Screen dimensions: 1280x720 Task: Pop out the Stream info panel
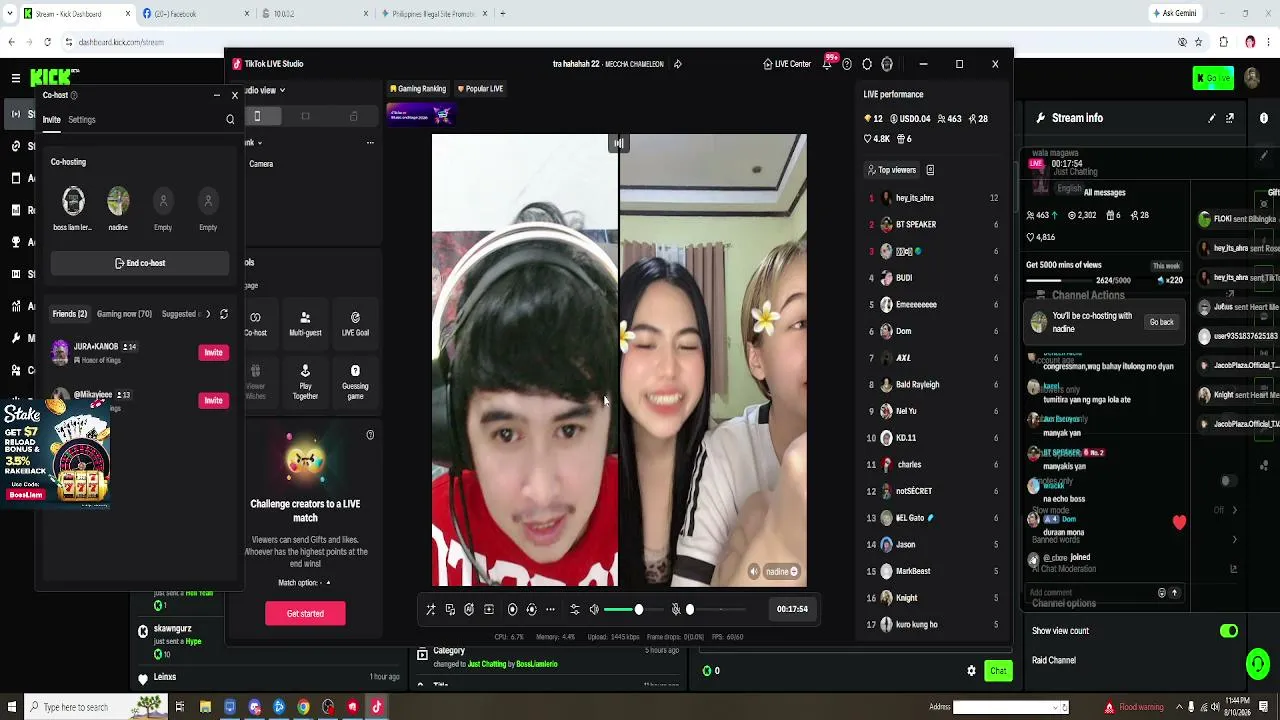(1230, 118)
